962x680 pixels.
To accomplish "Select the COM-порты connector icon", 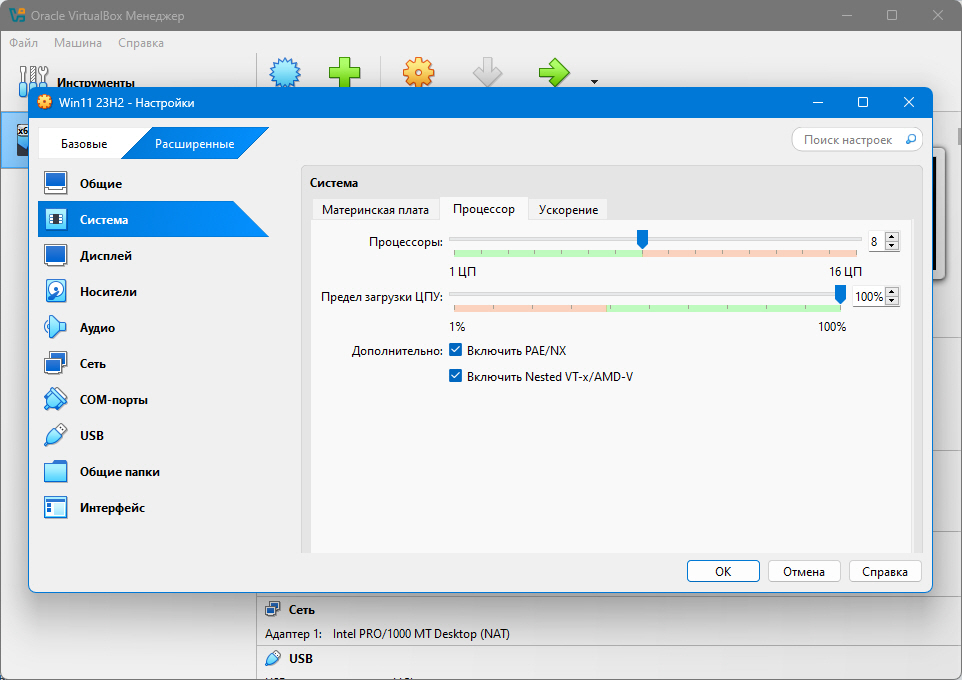I will 56,400.
